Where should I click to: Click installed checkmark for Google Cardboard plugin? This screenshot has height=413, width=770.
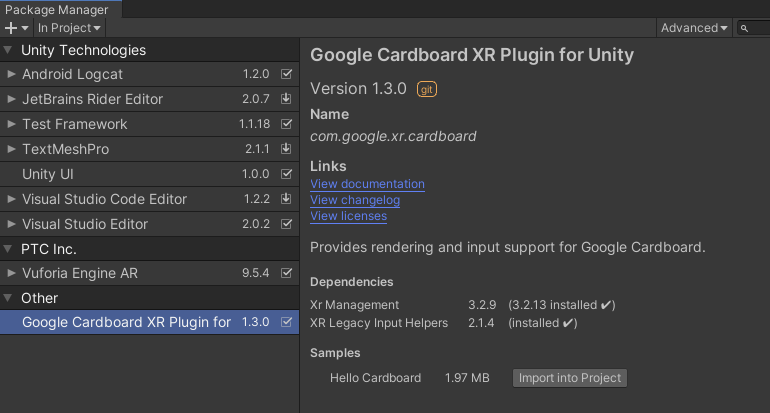pyautogui.click(x=286, y=322)
